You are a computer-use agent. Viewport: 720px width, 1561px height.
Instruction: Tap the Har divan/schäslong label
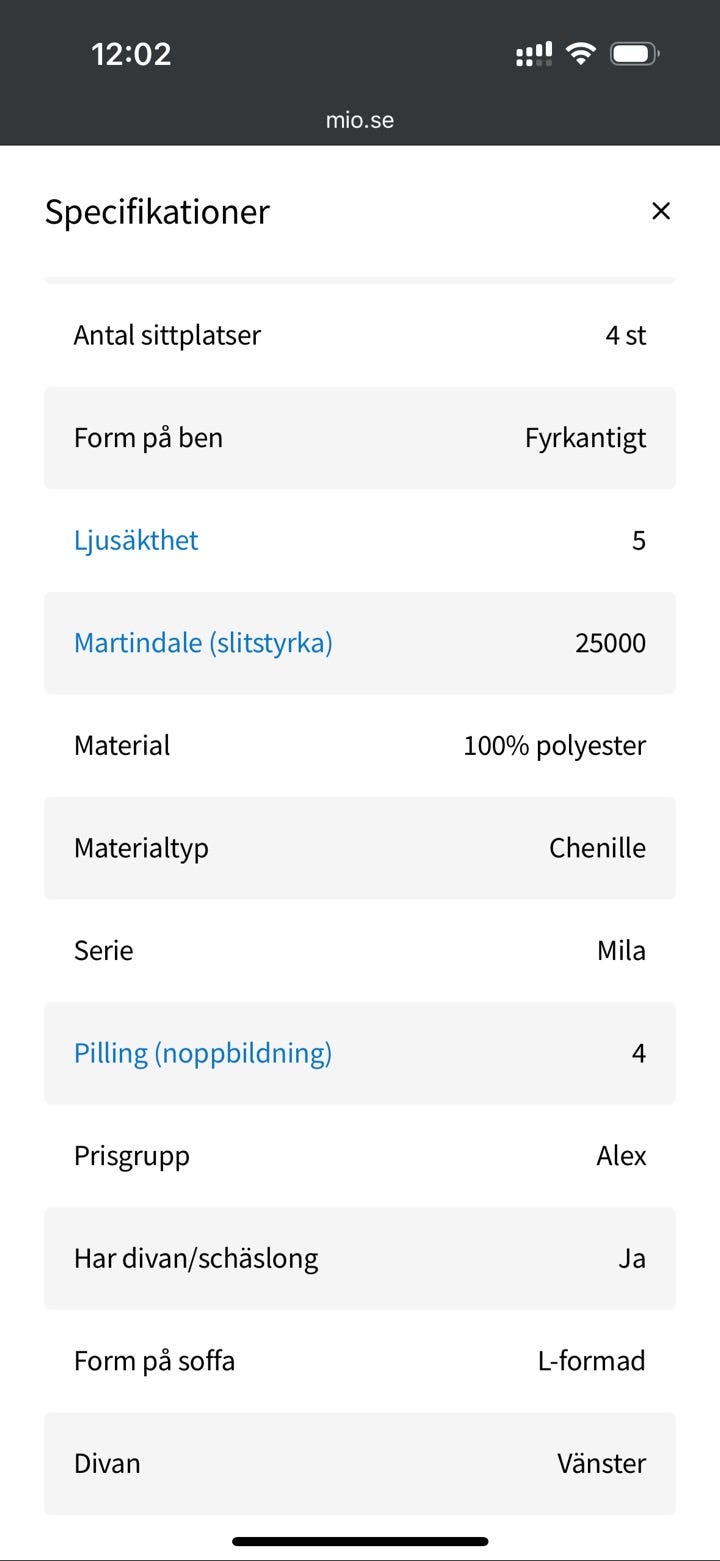coord(196,1258)
